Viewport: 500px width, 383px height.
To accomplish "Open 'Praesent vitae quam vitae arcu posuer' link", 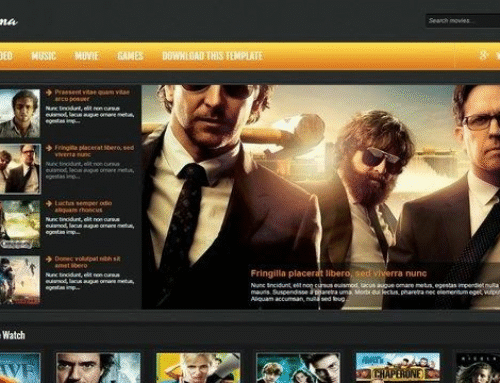I will tap(92, 95).
